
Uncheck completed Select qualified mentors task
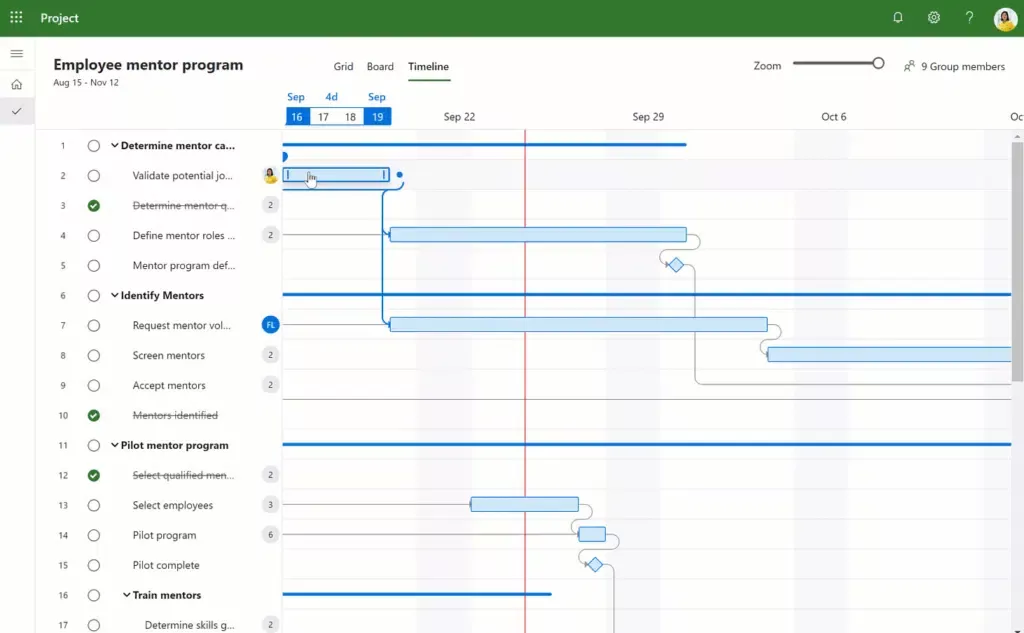pyautogui.click(x=93, y=476)
